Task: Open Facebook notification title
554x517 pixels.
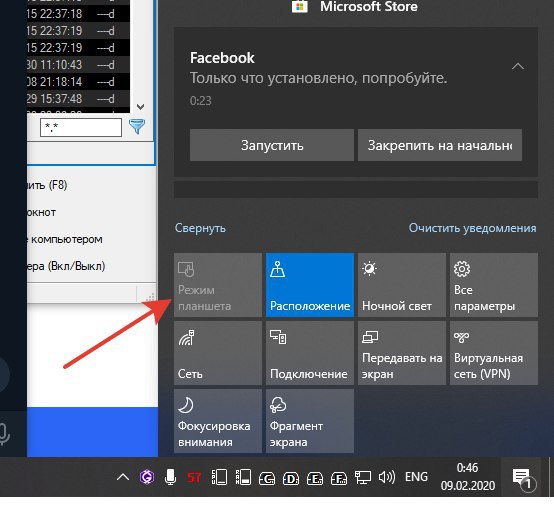Action: [222, 58]
